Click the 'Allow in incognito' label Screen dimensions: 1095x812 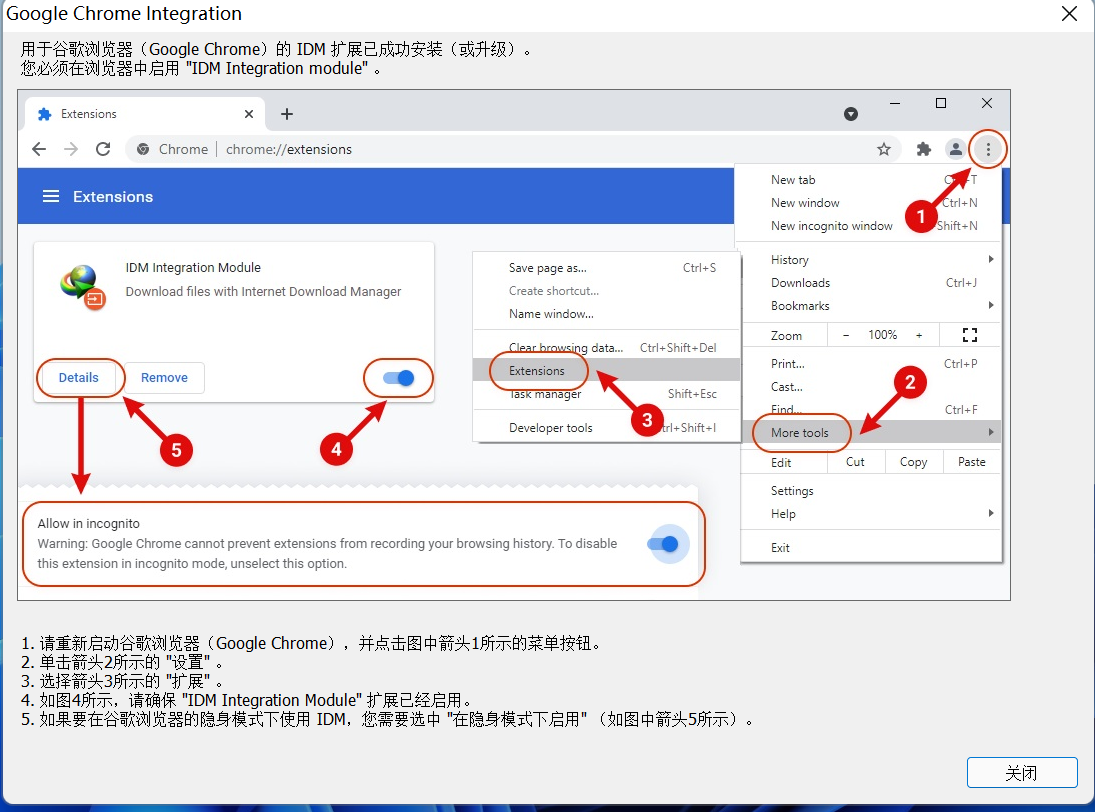click(89, 524)
